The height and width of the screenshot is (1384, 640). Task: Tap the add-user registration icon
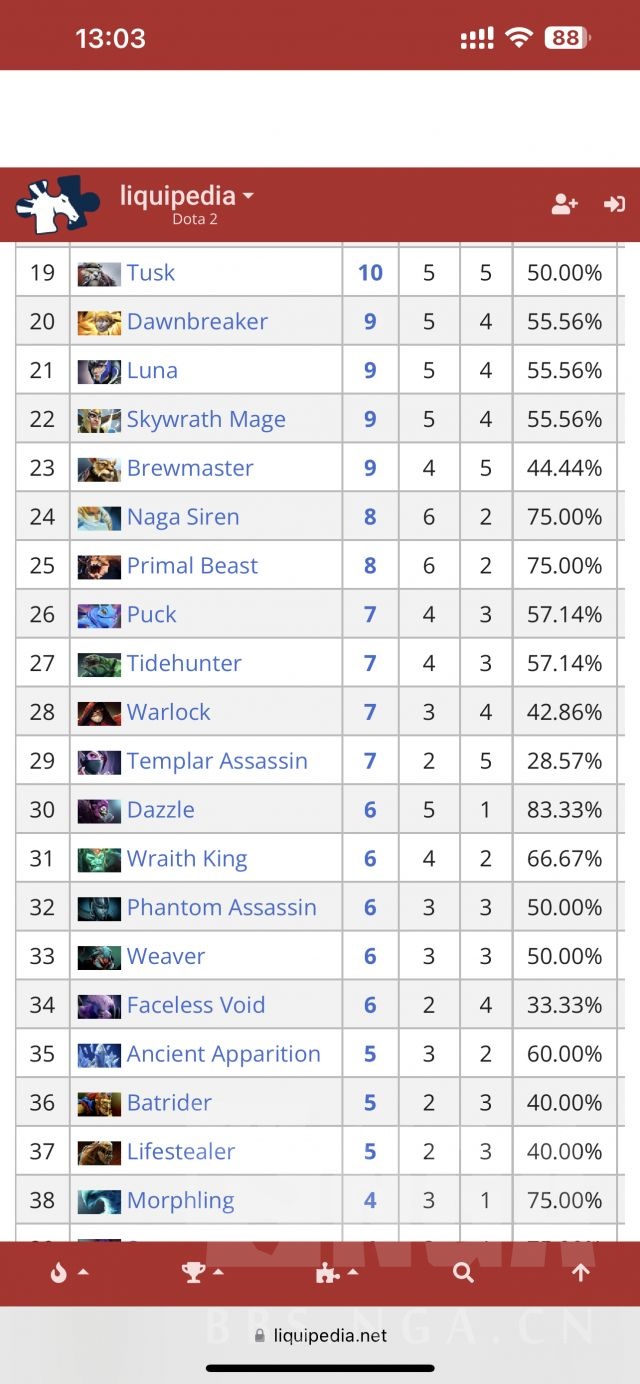tap(565, 203)
